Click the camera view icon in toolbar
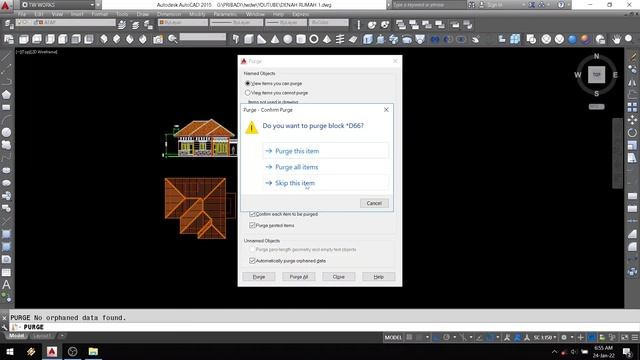 pos(158,39)
